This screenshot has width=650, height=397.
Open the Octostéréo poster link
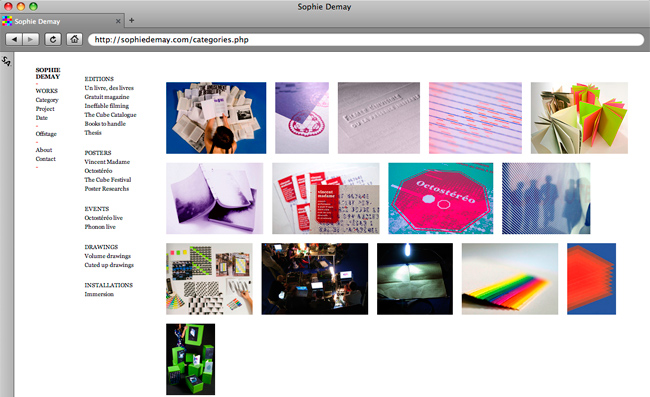(x=98, y=171)
